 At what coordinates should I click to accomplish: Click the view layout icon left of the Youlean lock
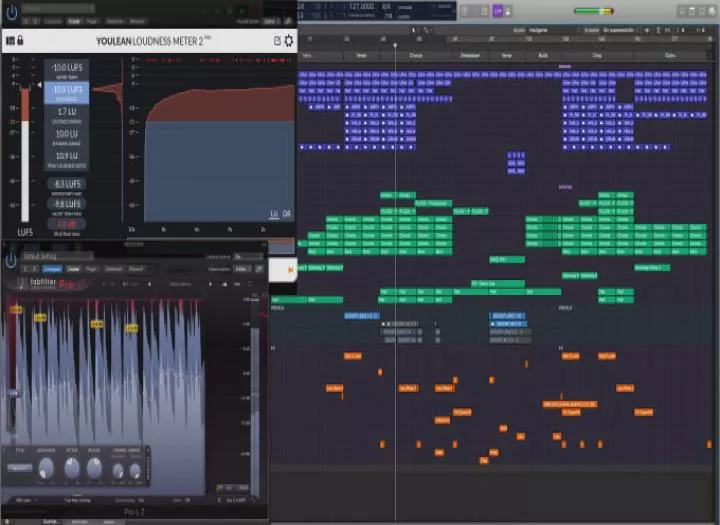(x=10, y=41)
